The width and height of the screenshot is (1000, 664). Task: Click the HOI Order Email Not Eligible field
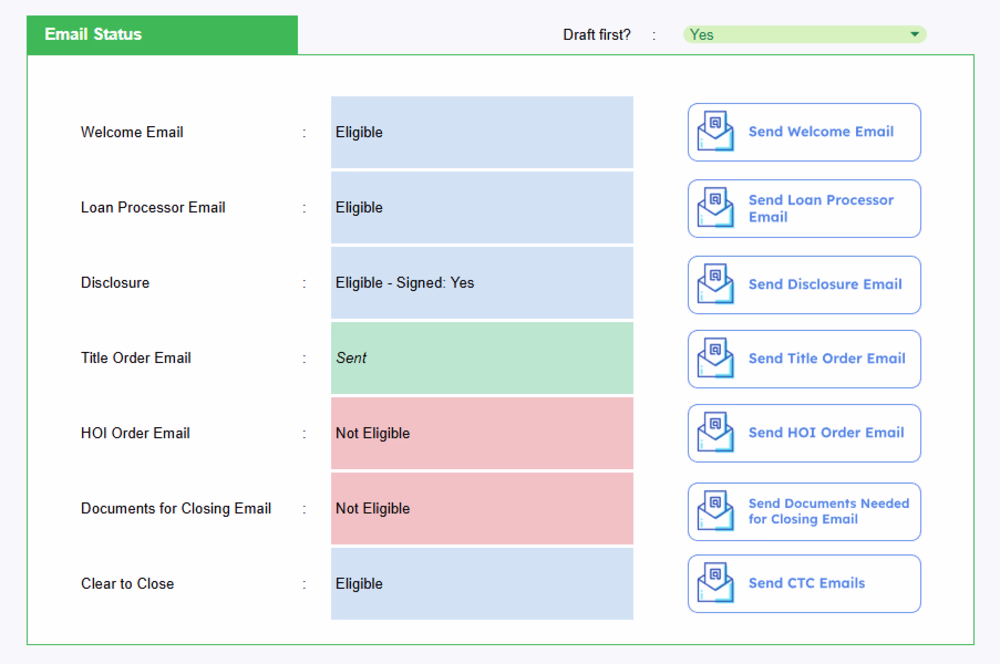(x=482, y=433)
